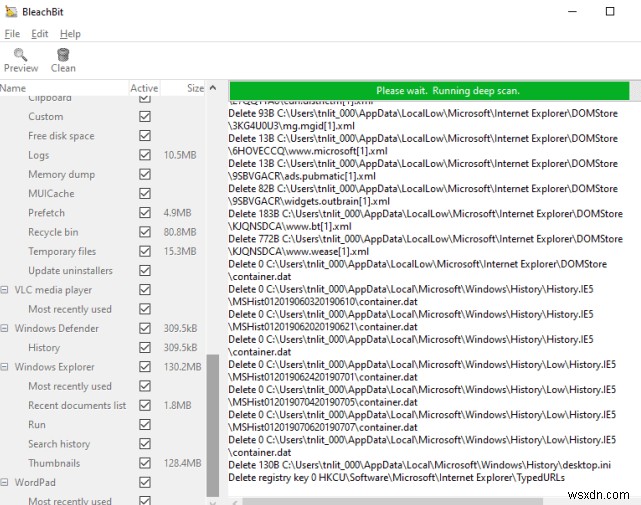Uncheck the Prefetch checkbox
The width and height of the screenshot is (641, 505).
tap(145, 213)
